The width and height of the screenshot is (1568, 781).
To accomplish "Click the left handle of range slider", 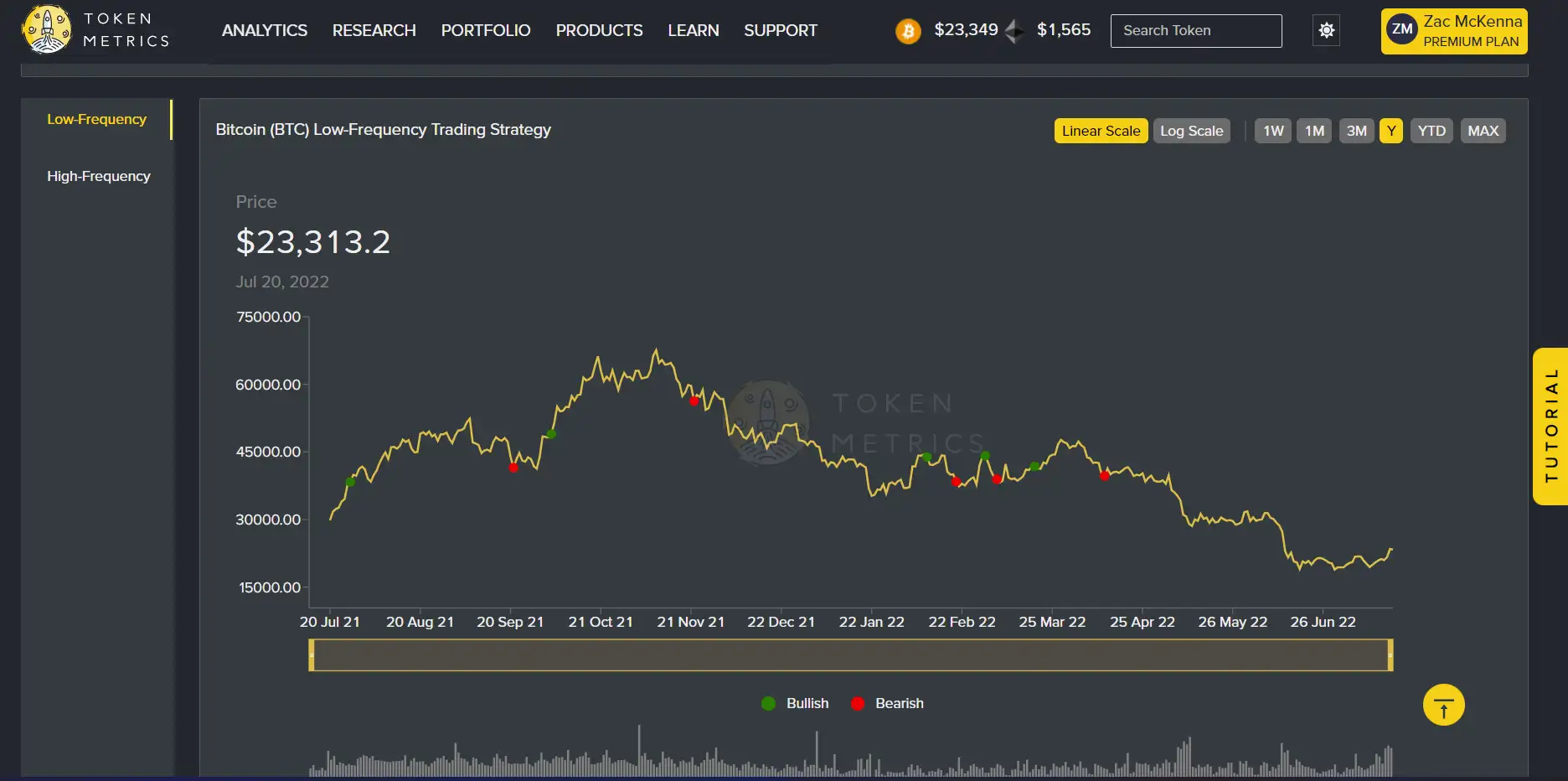I will [312, 654].
